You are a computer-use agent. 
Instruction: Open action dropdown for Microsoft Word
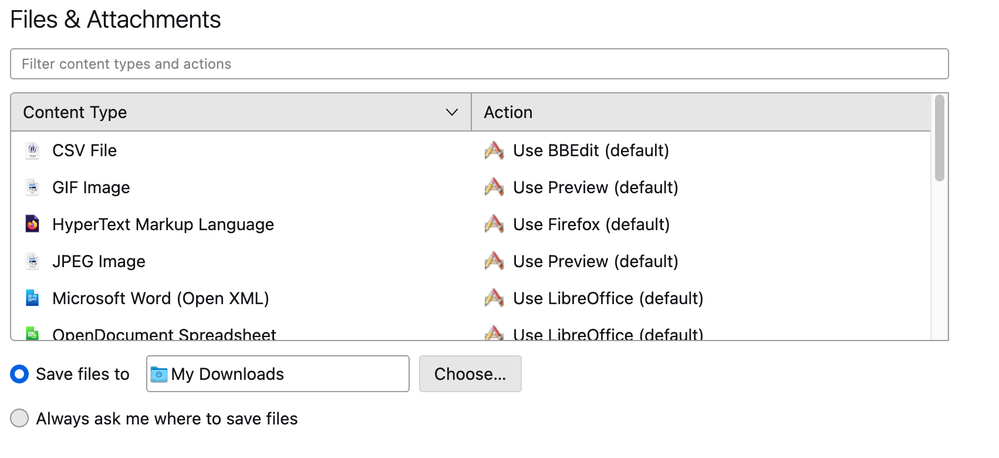point(607,299)
